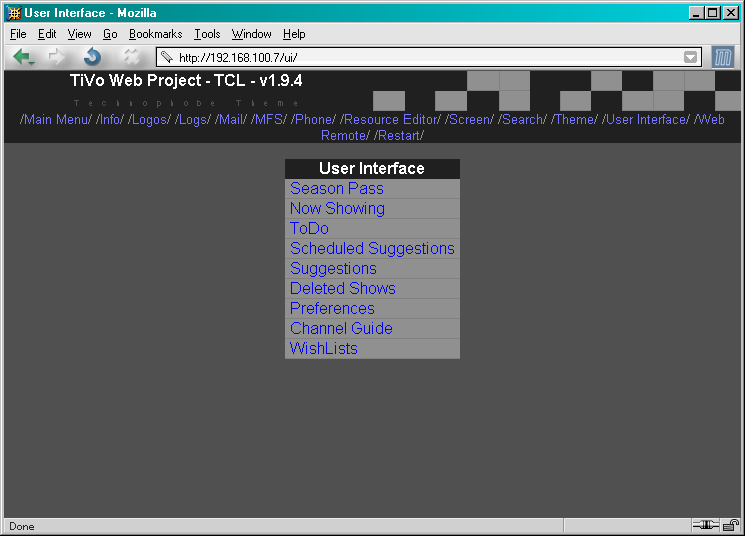
Task: Click the Forward navigation arrow
Action: (56, 57)
